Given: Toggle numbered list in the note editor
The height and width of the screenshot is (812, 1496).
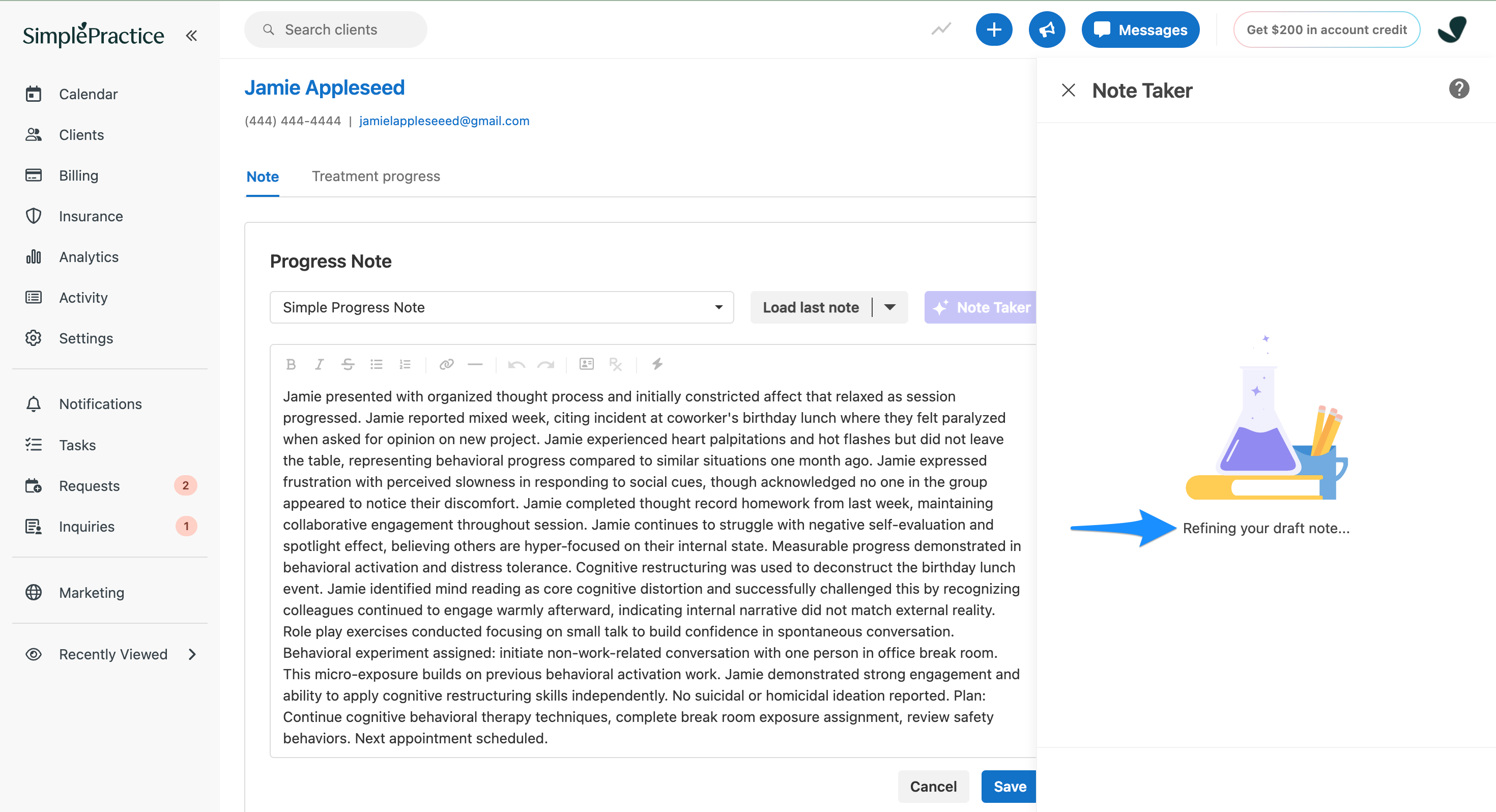Looking at the screenshot, I should pos(405,364).
